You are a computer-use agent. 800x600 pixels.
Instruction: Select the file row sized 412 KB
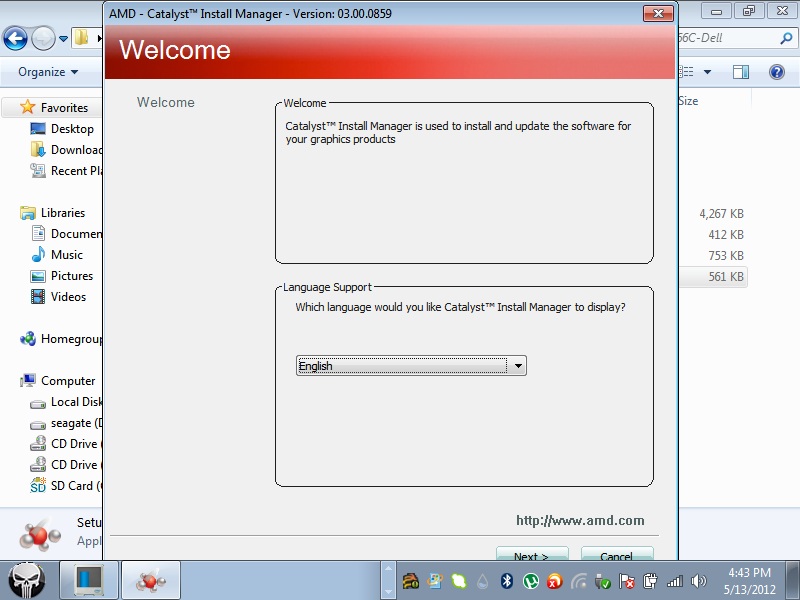tap(713, 235)
